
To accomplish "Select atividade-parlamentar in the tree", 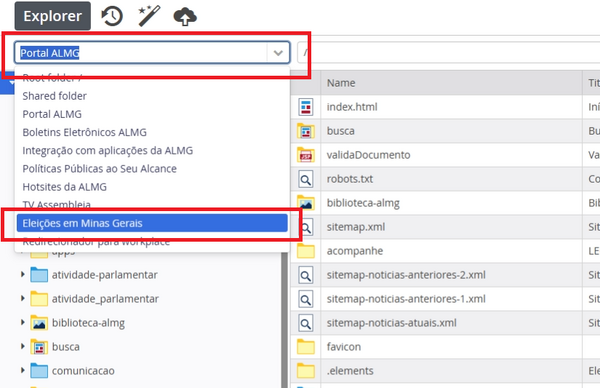I will (104, 275).
